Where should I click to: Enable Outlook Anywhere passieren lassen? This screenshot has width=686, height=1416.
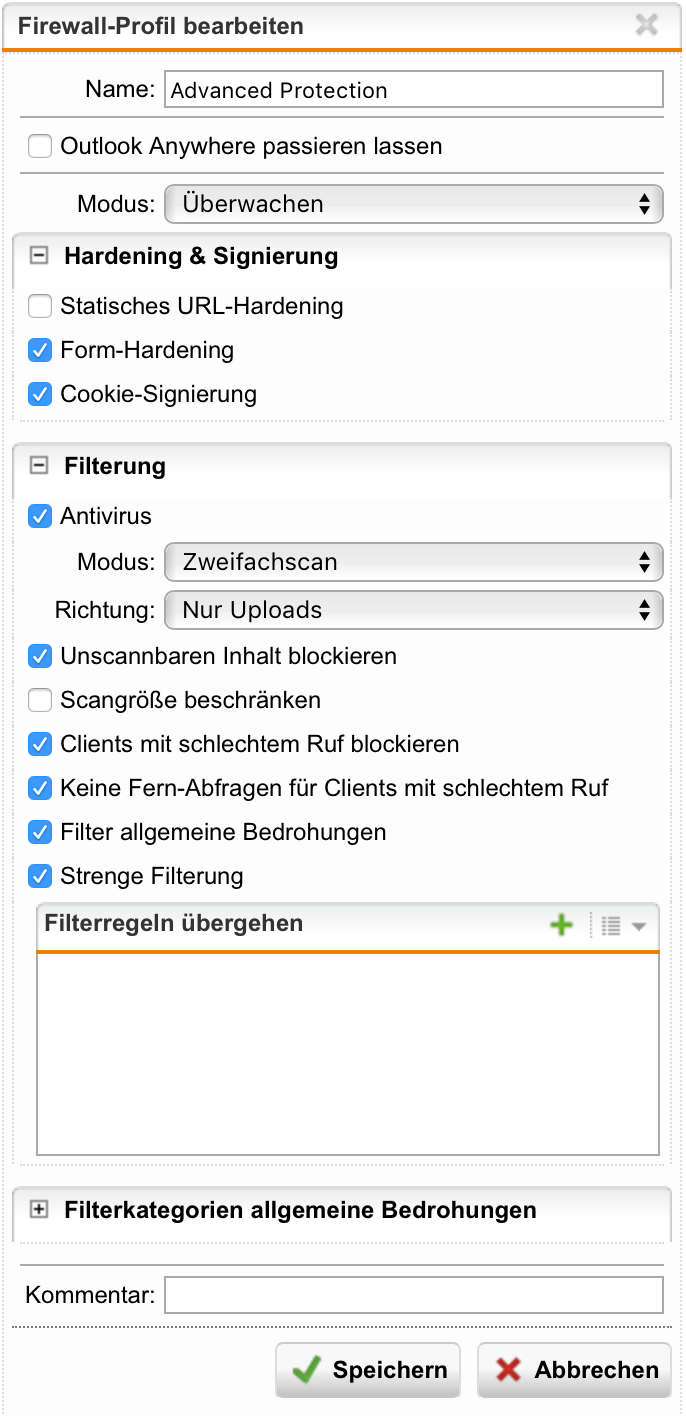[x=40, y=147]
